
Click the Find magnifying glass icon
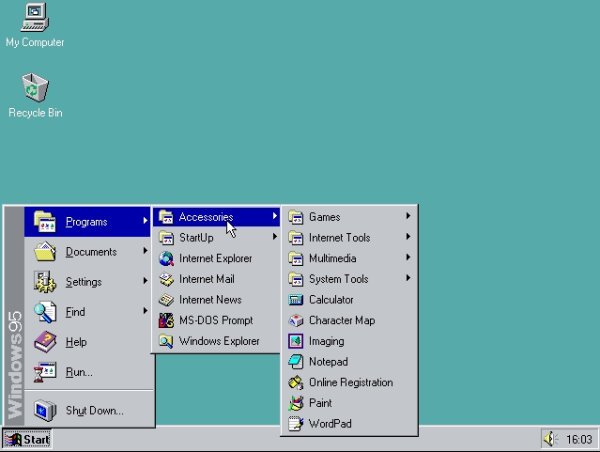[45, 312]
